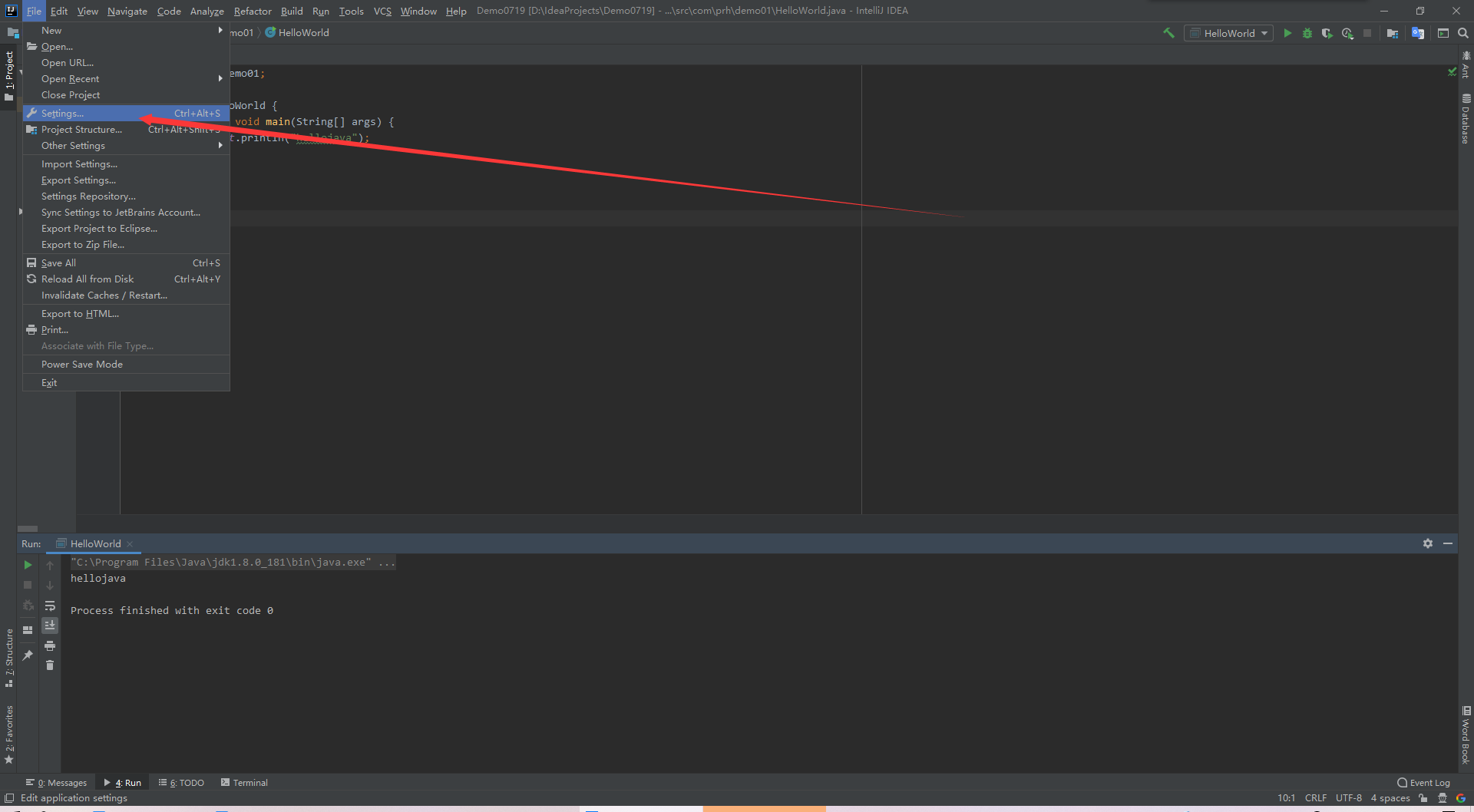Screen dimensions: 1474x812
Task: Click the 4: Run tool window button
Action: click(x=123, y=783)
